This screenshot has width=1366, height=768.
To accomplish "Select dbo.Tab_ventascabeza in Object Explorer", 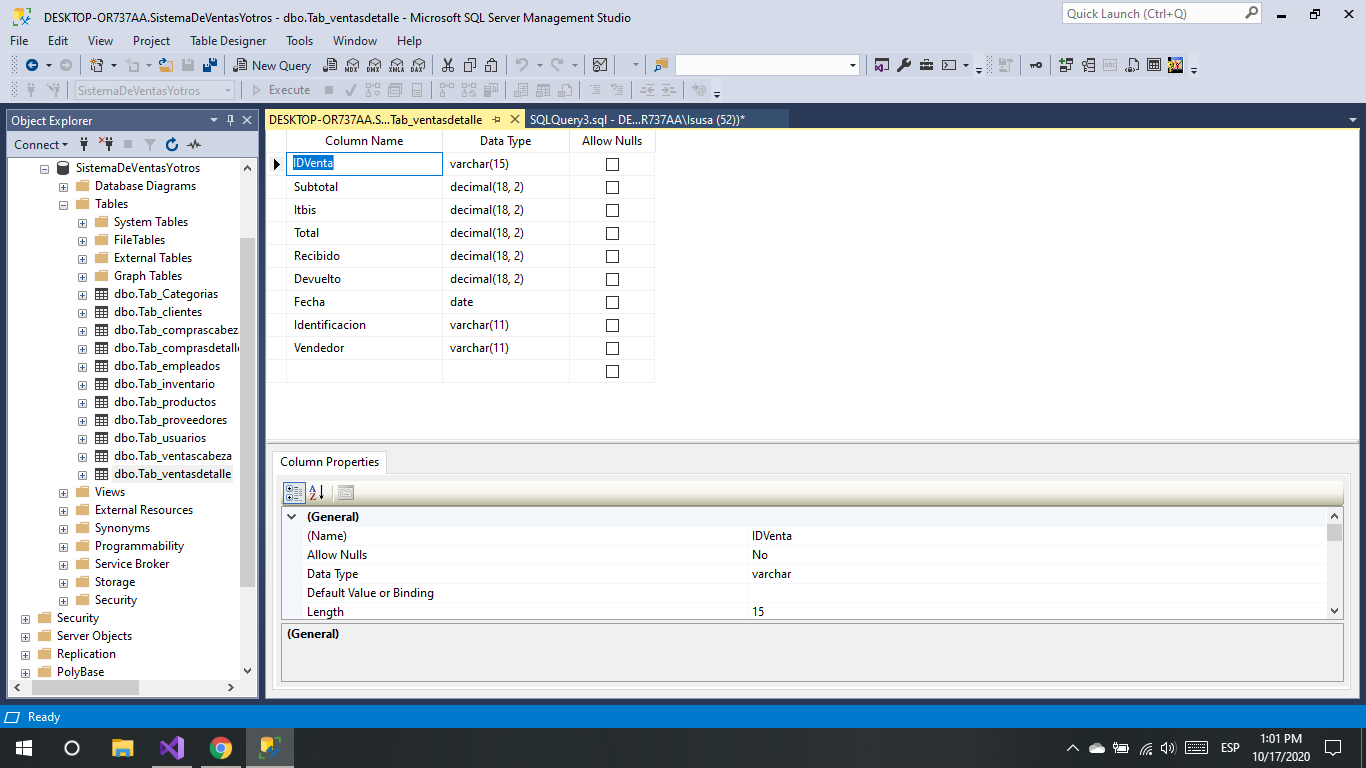I will click(x=172, y=456).
